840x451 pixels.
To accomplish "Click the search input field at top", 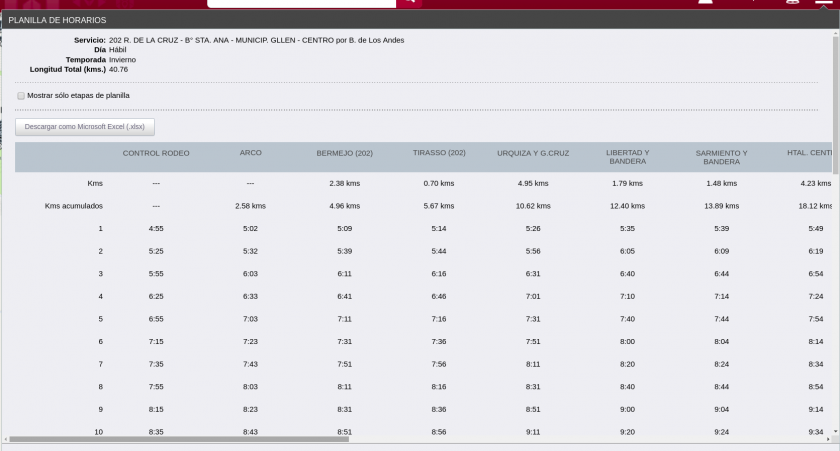I will [300, 3].
